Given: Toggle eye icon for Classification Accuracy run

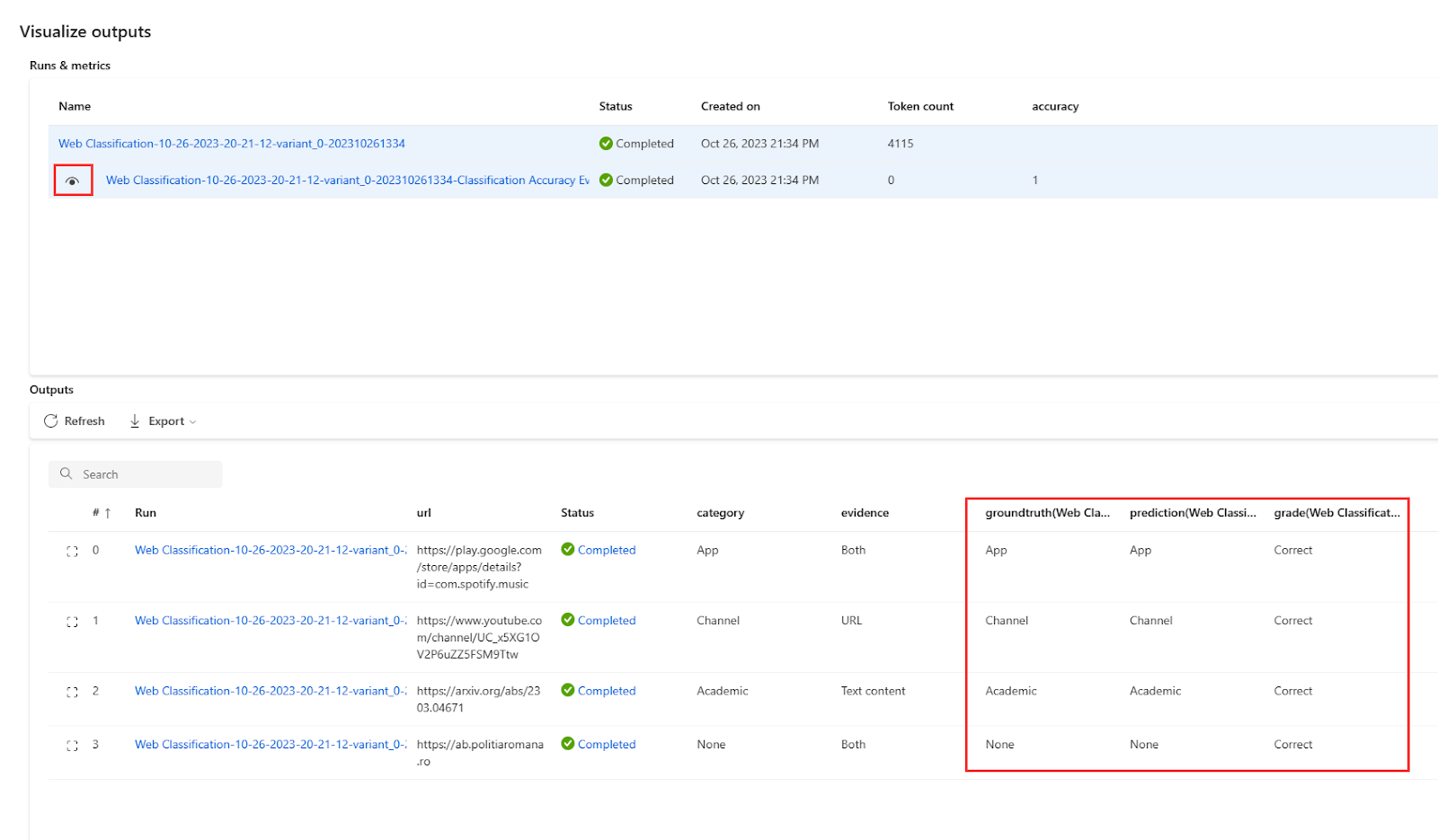Looking at the screenshot, I should coord(73,181).
